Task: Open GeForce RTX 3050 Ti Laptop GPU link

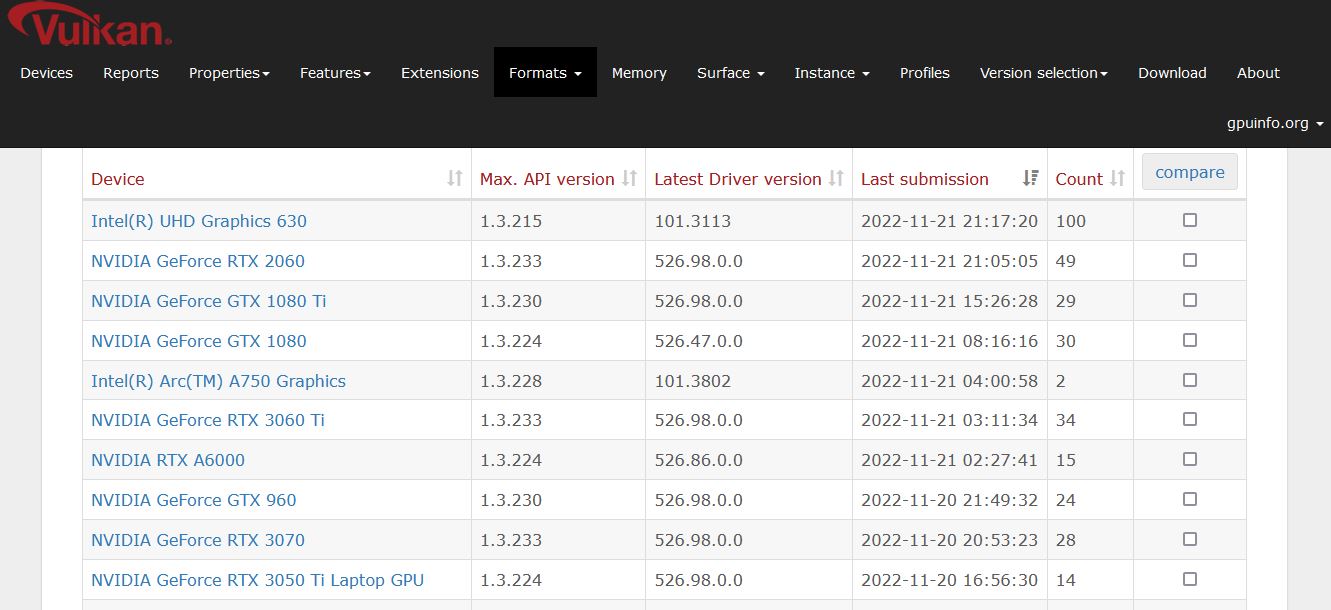Action: tap(257, 580)
